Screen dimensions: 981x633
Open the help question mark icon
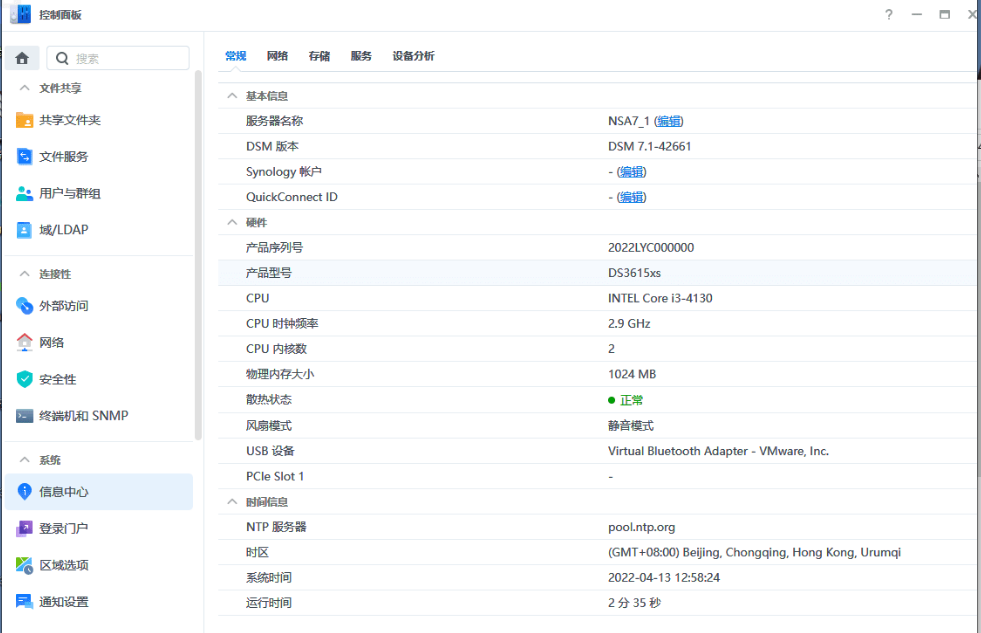click(888, 14)
